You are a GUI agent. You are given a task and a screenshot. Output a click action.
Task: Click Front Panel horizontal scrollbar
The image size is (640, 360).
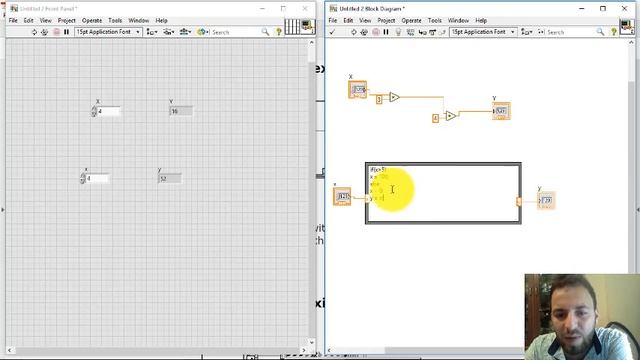coord(156,350)
